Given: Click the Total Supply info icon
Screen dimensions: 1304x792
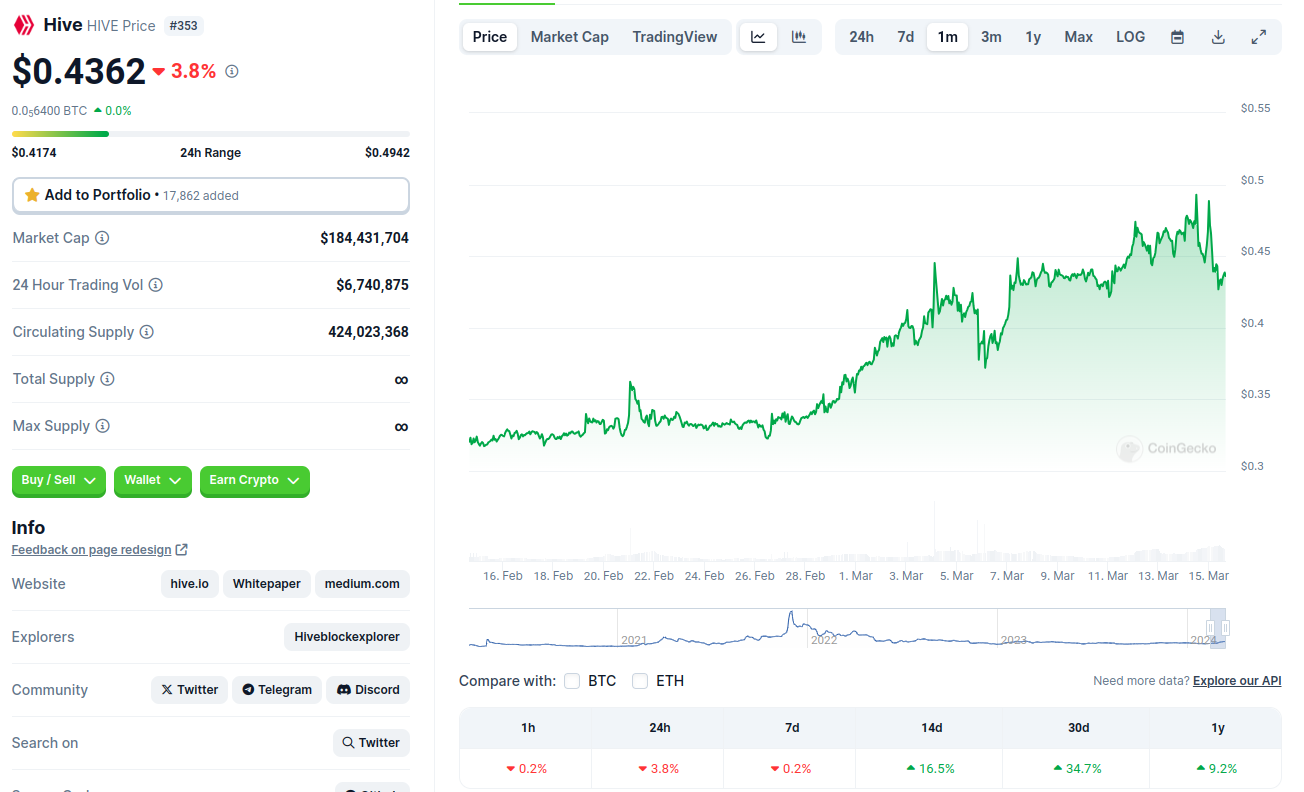Looking at the screenshot, I should click(107, 379).
